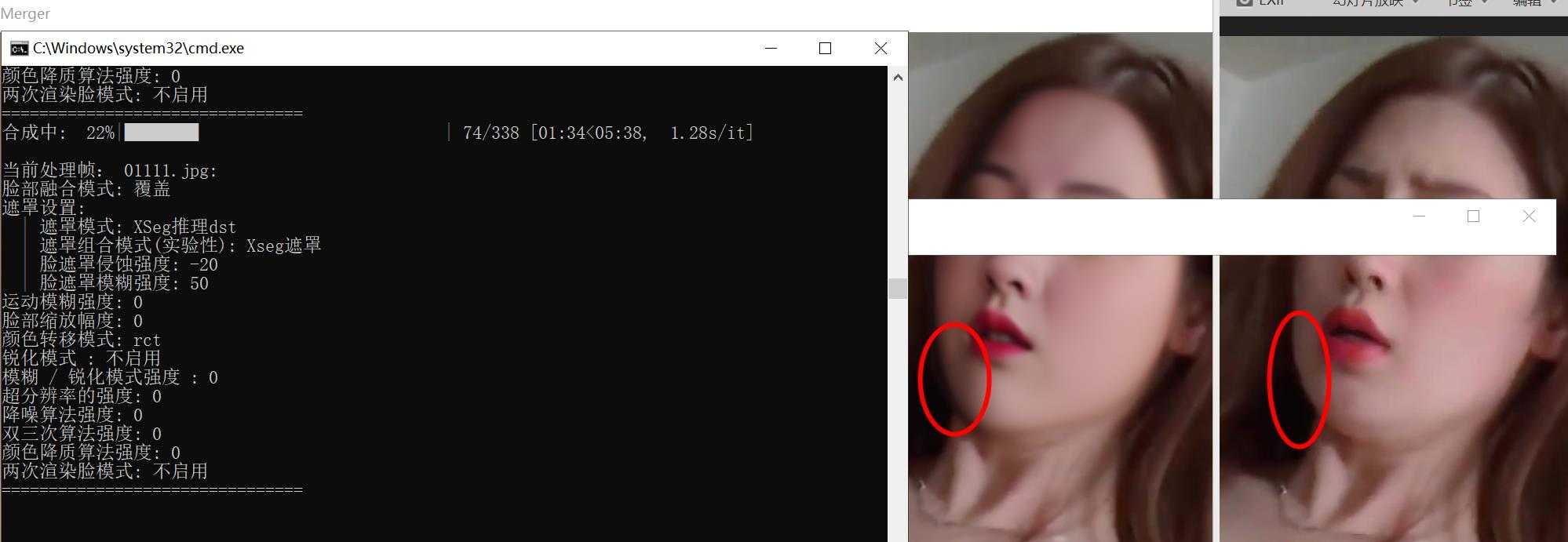Image resolution: width=1568 pixels, height=542 pixels.
Task: Click the 遮罩设置: line
Action: coord(43,208)
